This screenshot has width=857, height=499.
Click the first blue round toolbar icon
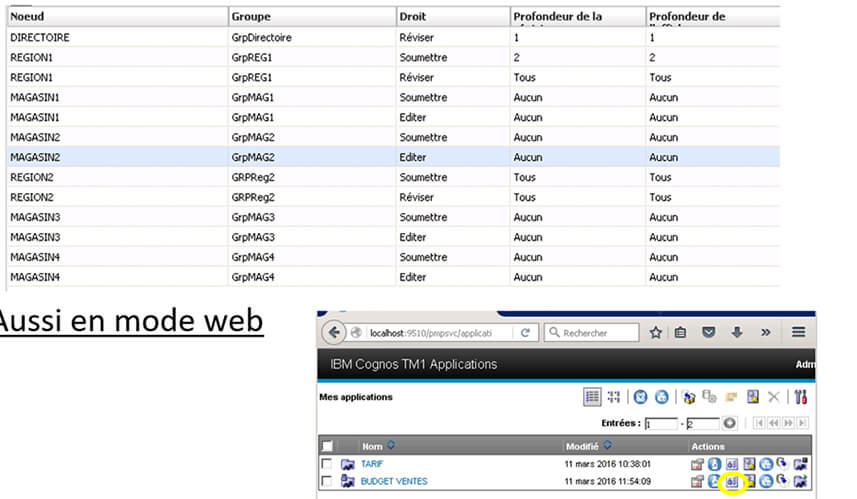(640, 397)
